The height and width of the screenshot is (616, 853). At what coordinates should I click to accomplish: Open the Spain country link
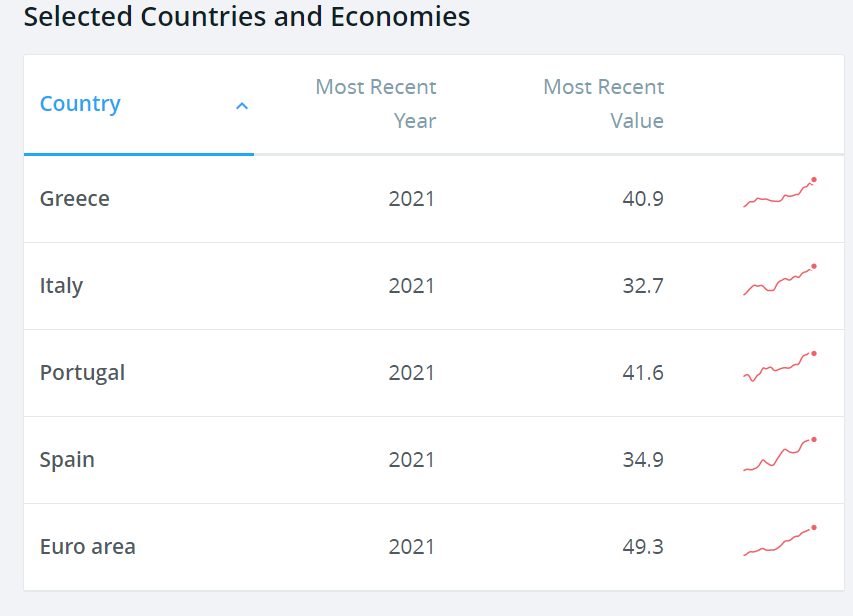pyautogui.click(x=67, y=460)
